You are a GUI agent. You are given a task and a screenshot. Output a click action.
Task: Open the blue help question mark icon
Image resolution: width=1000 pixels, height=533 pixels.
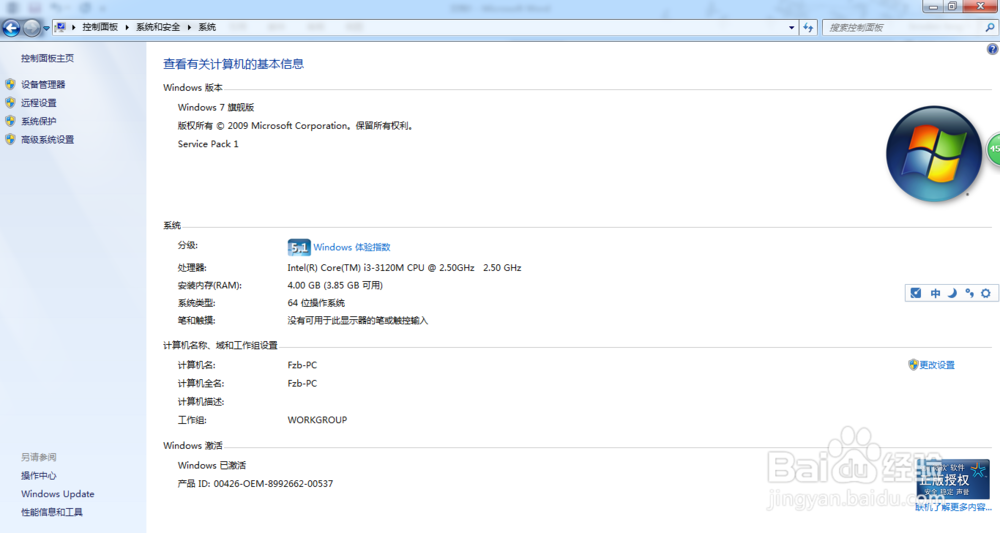click(992, 49)
